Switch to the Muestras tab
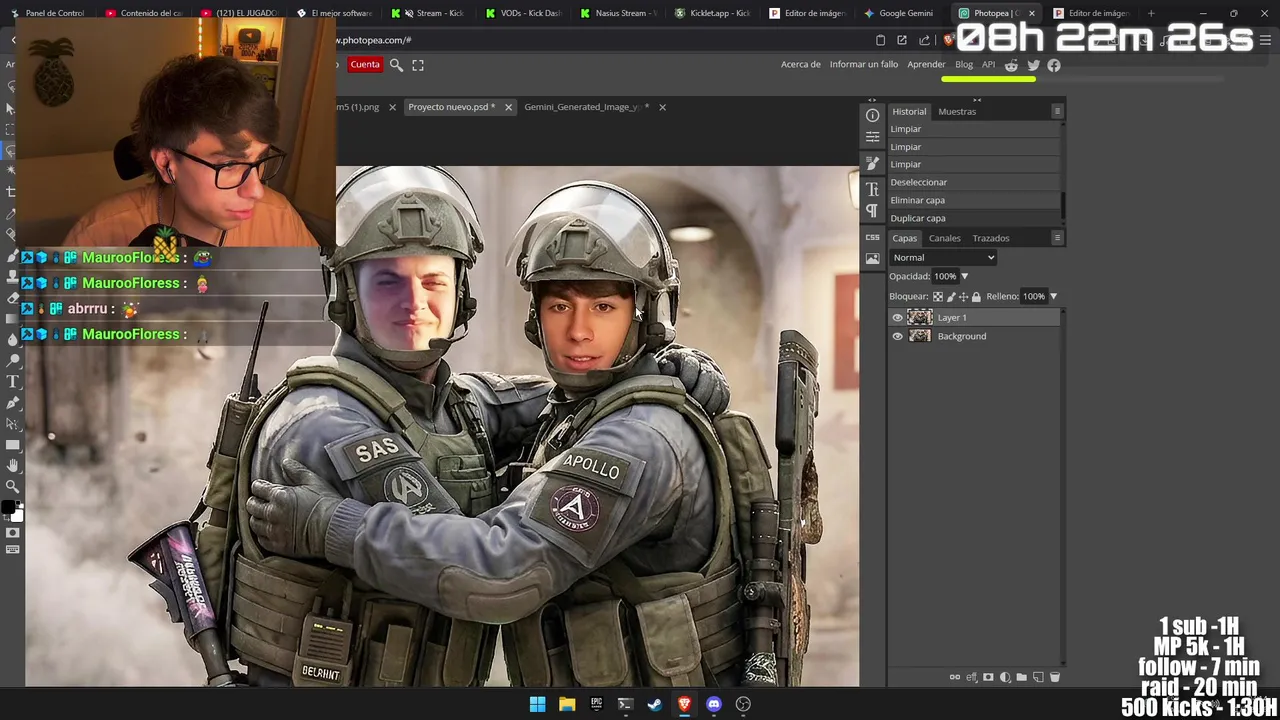1280x720 pixels. point(957,112)
